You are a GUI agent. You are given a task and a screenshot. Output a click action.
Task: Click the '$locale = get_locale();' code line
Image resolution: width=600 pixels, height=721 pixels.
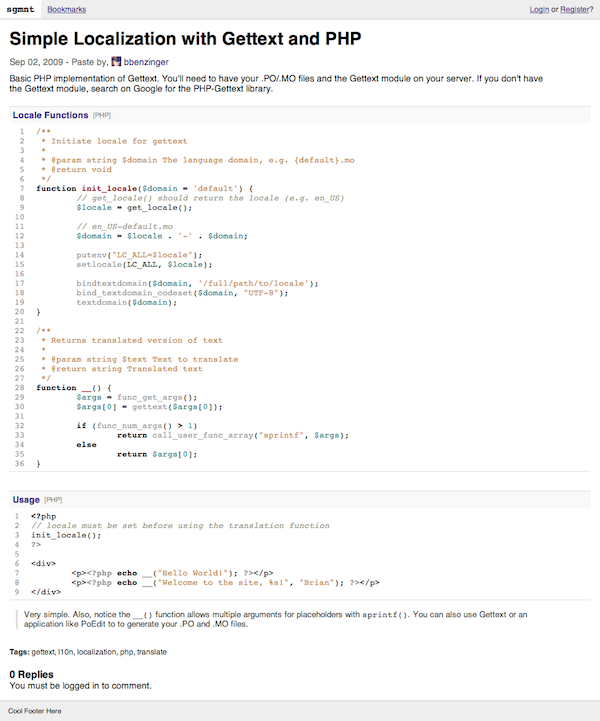pos(134,207)
